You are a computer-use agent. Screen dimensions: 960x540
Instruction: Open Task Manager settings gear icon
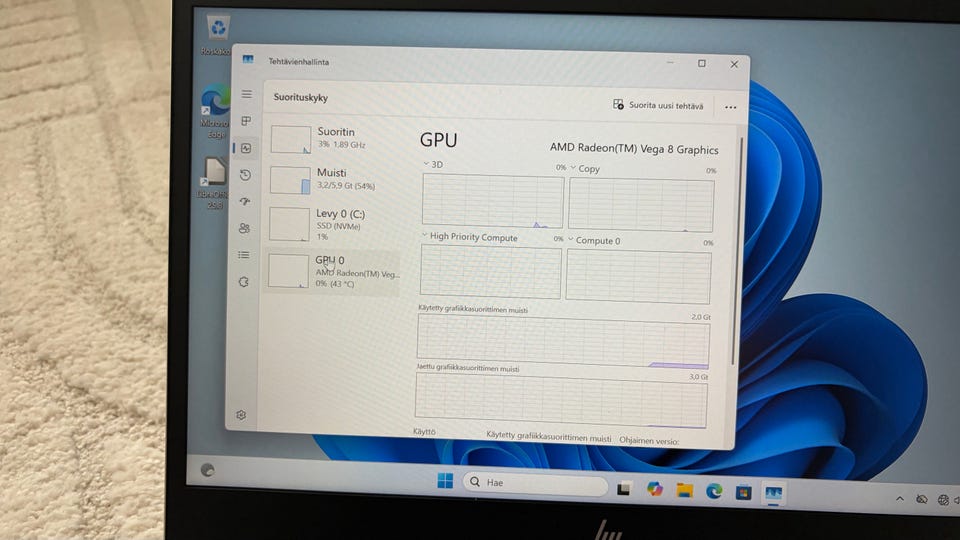point(241,414)
